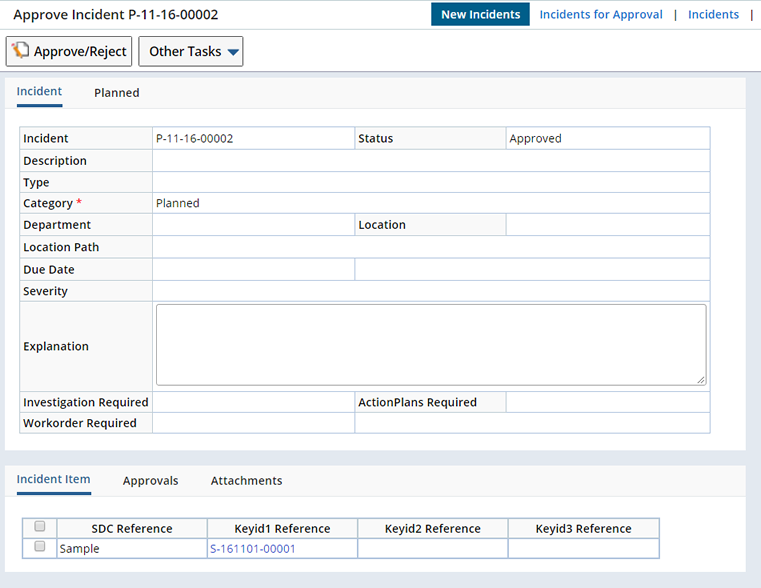761x588 pixels.
Task: Click the Severity field label
Action: coord(46,291)
